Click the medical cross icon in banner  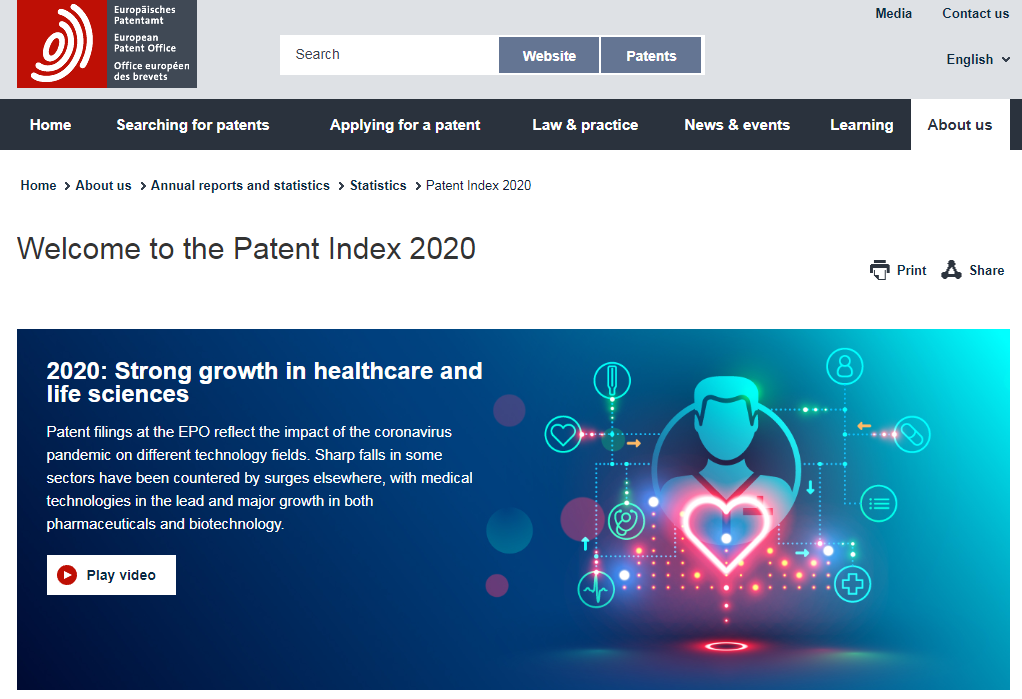tap(852, 583)
